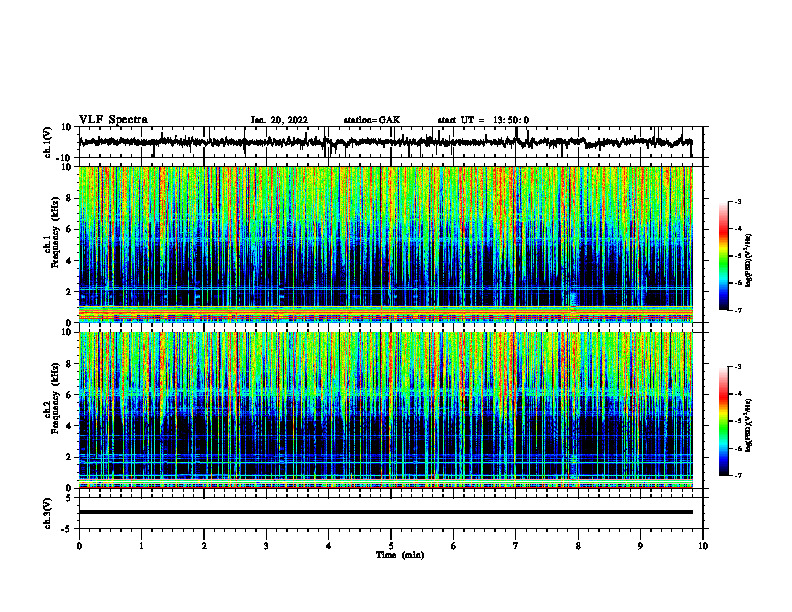Click inside the ch.1 spectrogram panel

[x=386, y=244]
